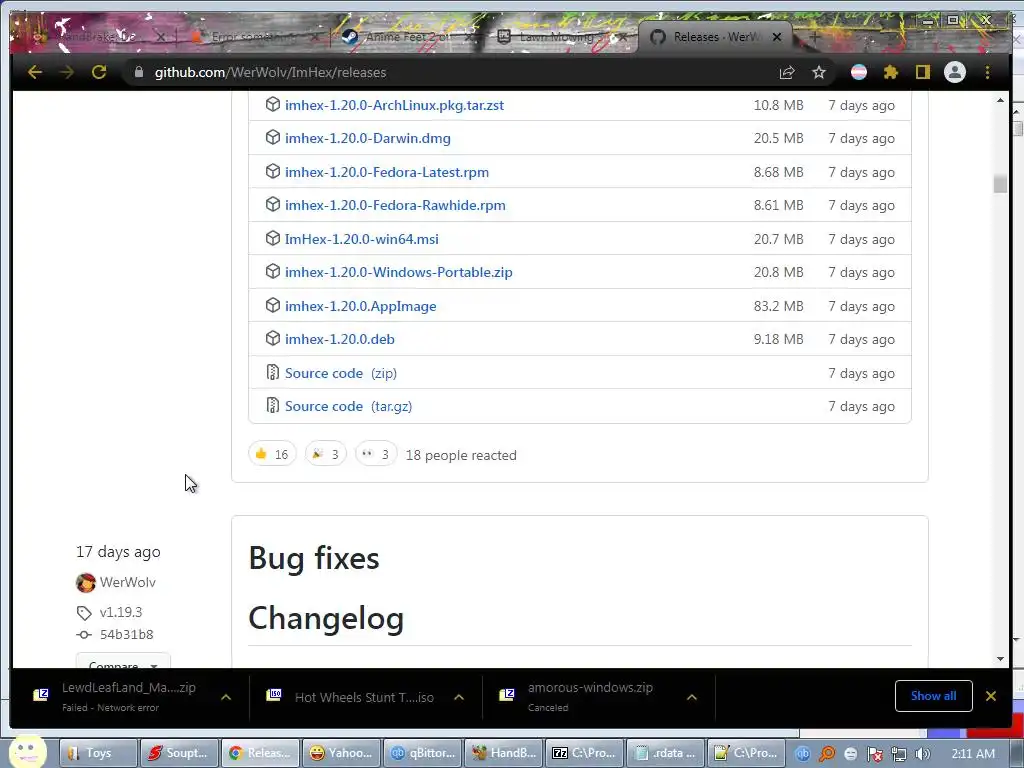Viewport: 1024px width, 768px height.
Task: Open the side panel icon in Chrome toolbar
Action: (922, 72)
